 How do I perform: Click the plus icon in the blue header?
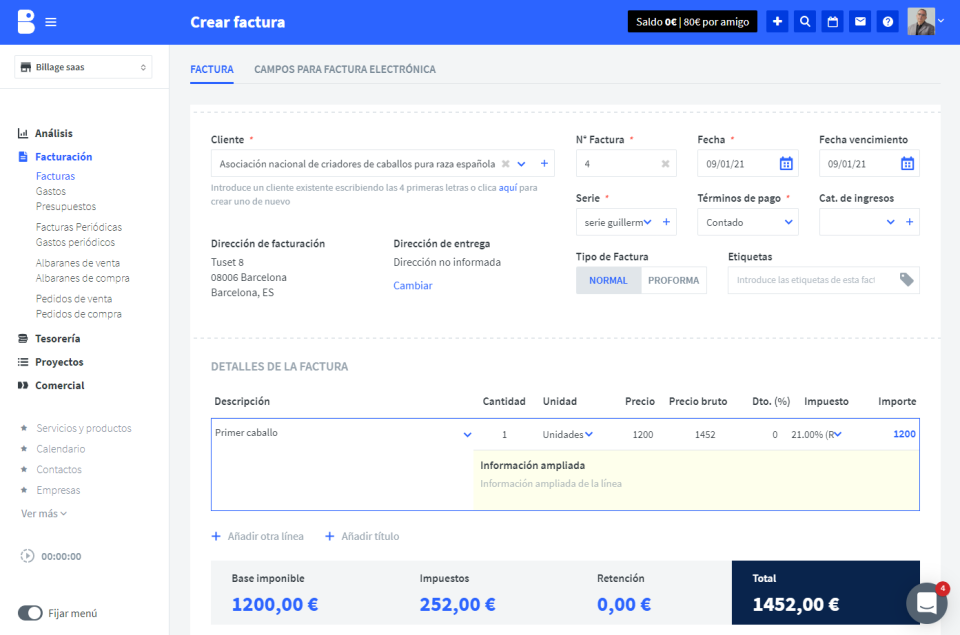pyautogui.click(x=777, y=20)
